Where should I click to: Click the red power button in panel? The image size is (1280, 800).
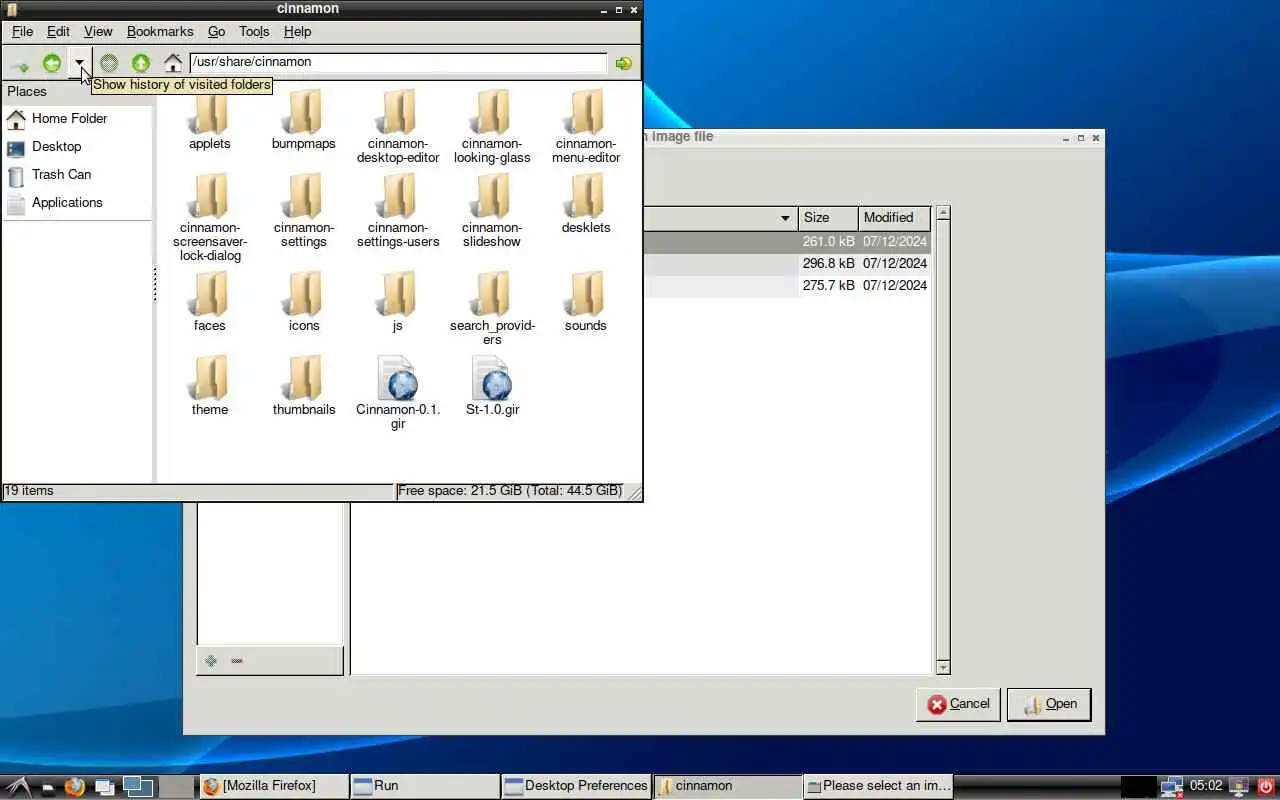[x=1267, y=786]
